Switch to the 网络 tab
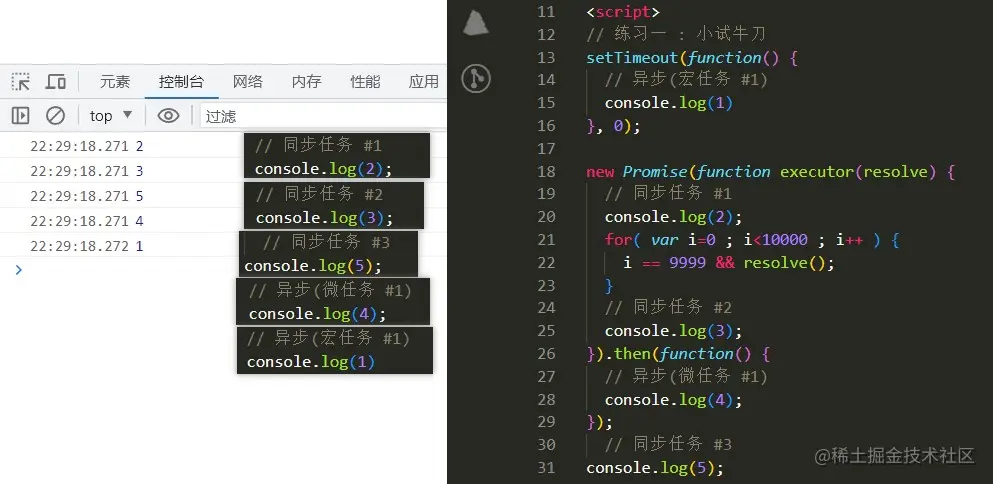 click(x=248, y=82)
